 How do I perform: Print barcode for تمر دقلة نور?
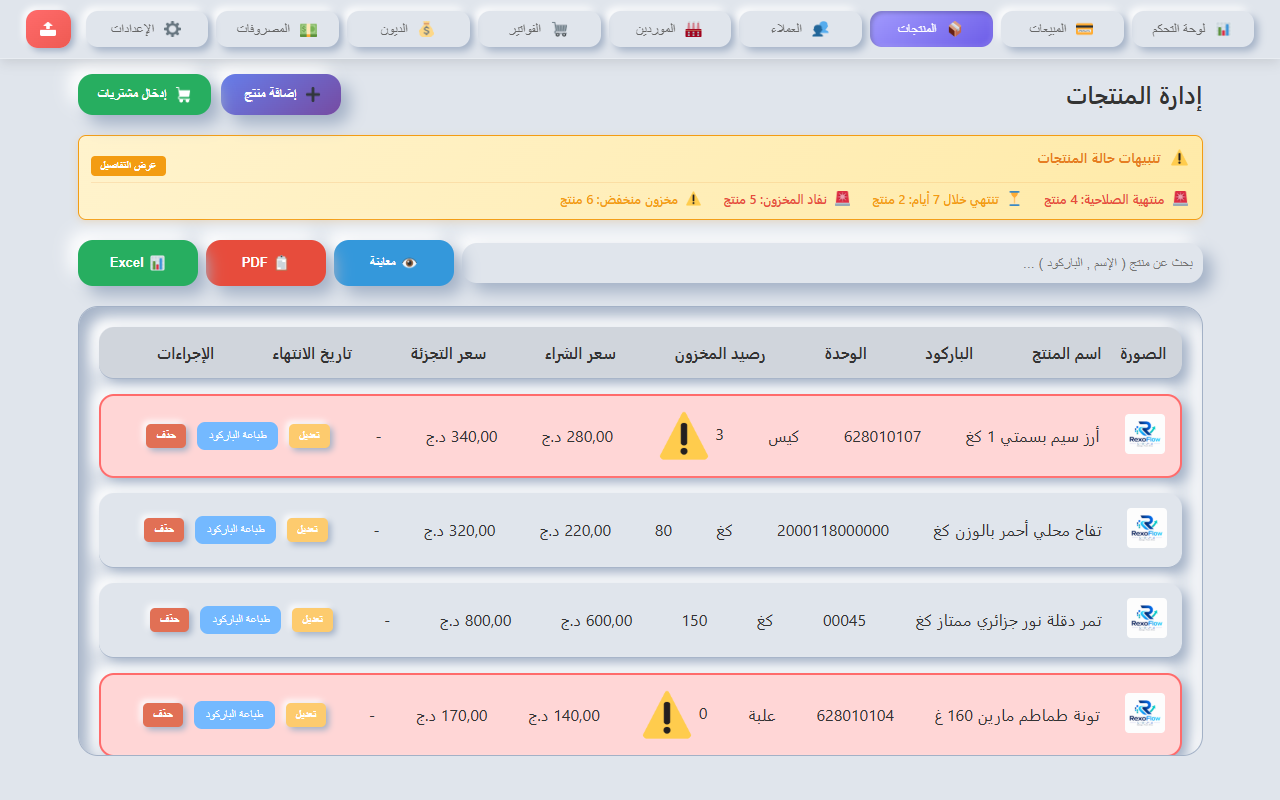coord(240,620)
